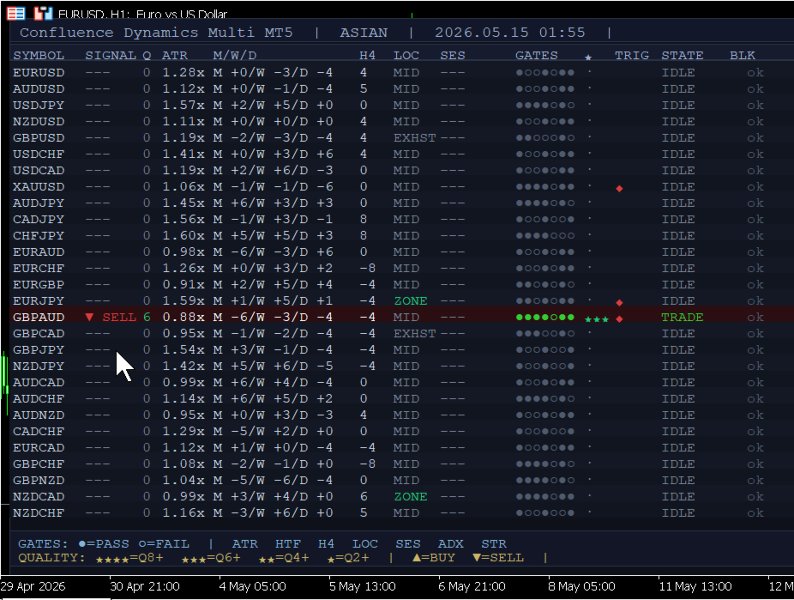Click the gate dots in NZDCHF row
794x600 pixels.
pyautogui.click(x=545, y=513)
